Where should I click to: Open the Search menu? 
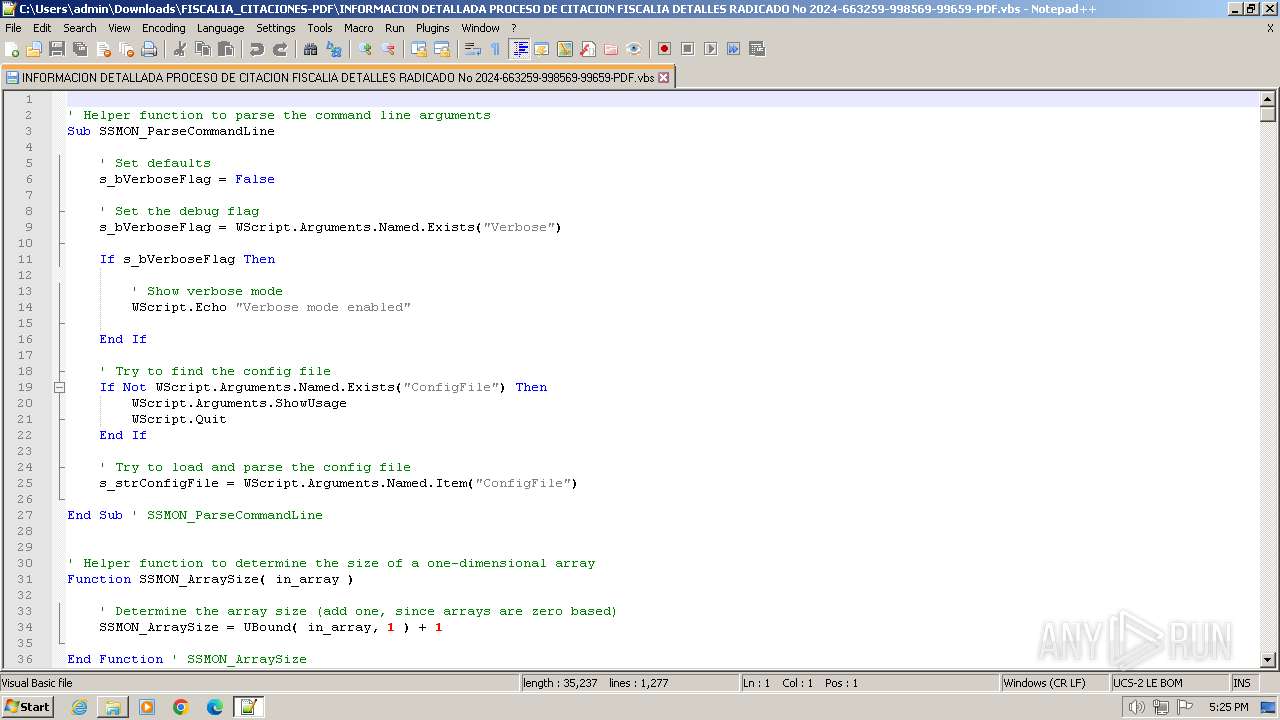click(x=80, y=28)
